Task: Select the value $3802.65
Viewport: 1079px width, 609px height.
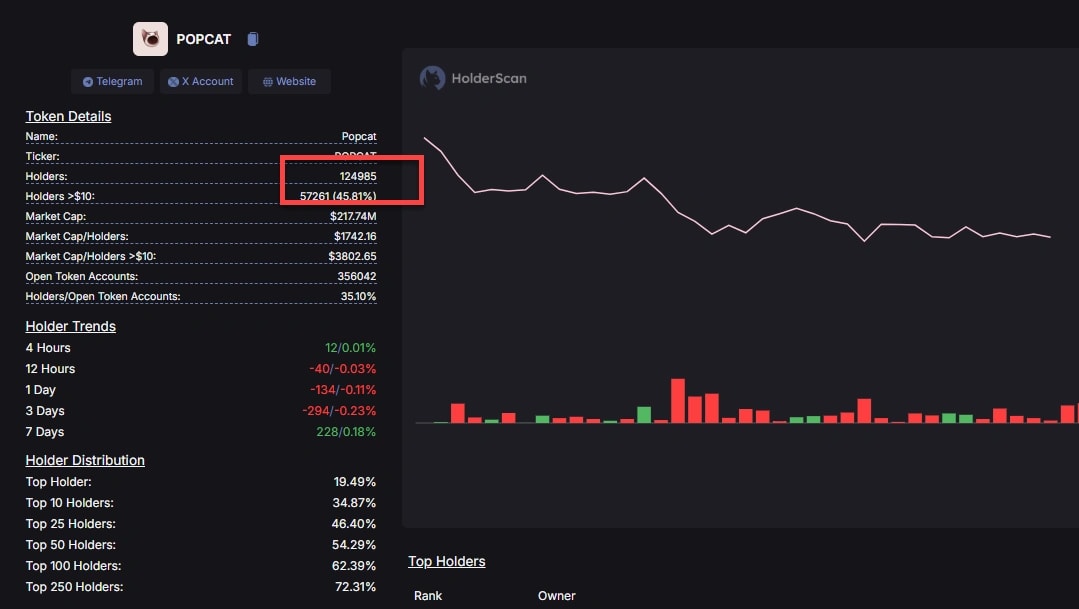Action: 352,256
